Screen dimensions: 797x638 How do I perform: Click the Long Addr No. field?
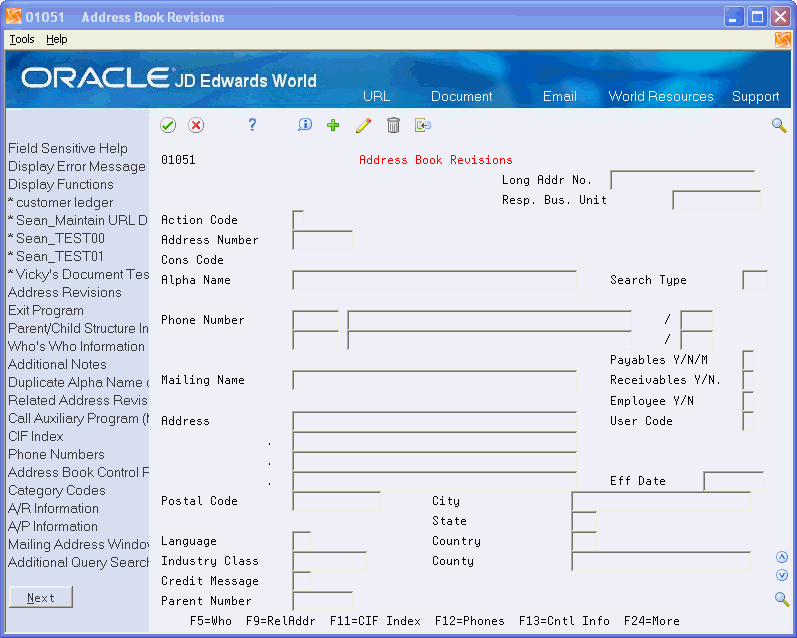(x=682, y=180)
